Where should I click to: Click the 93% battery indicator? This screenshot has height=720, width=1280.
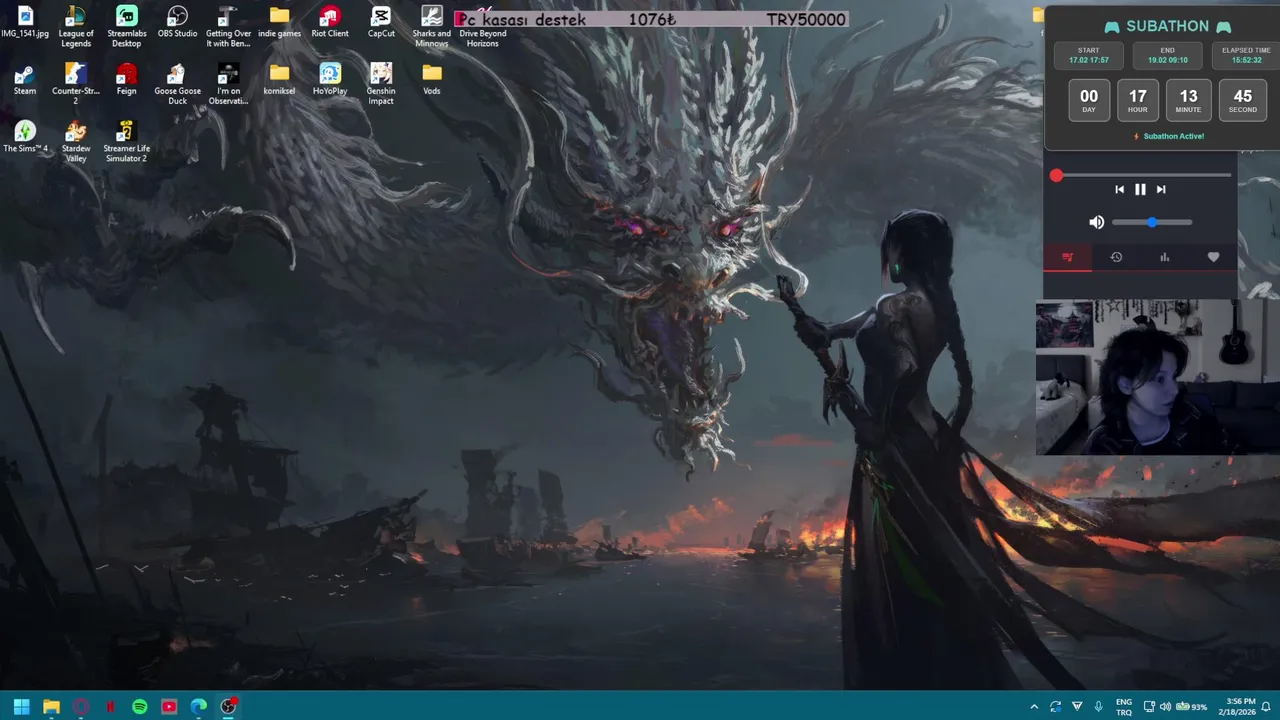pos(1191,706)
